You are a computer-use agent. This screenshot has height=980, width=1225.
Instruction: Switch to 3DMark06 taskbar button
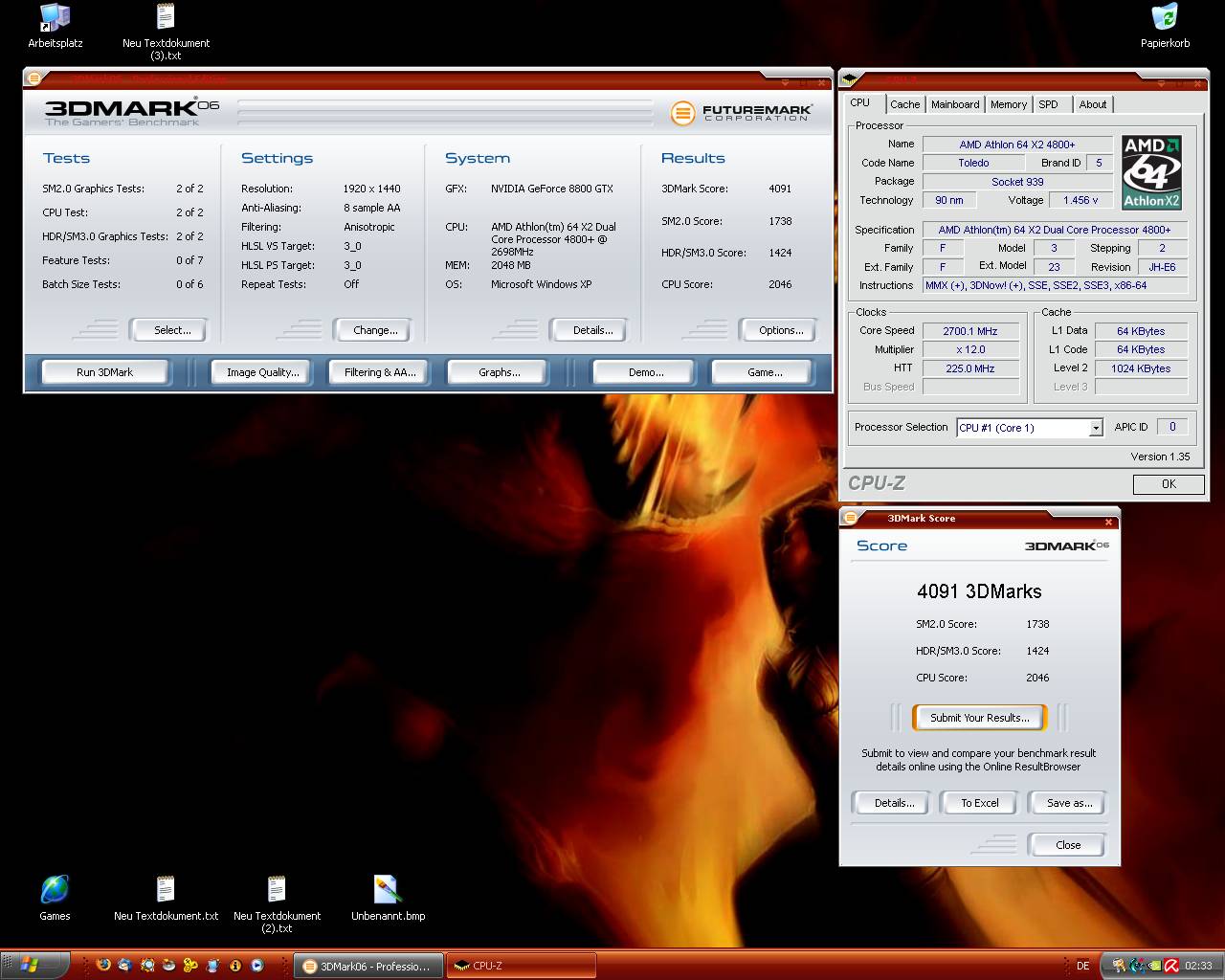(368, 966)
